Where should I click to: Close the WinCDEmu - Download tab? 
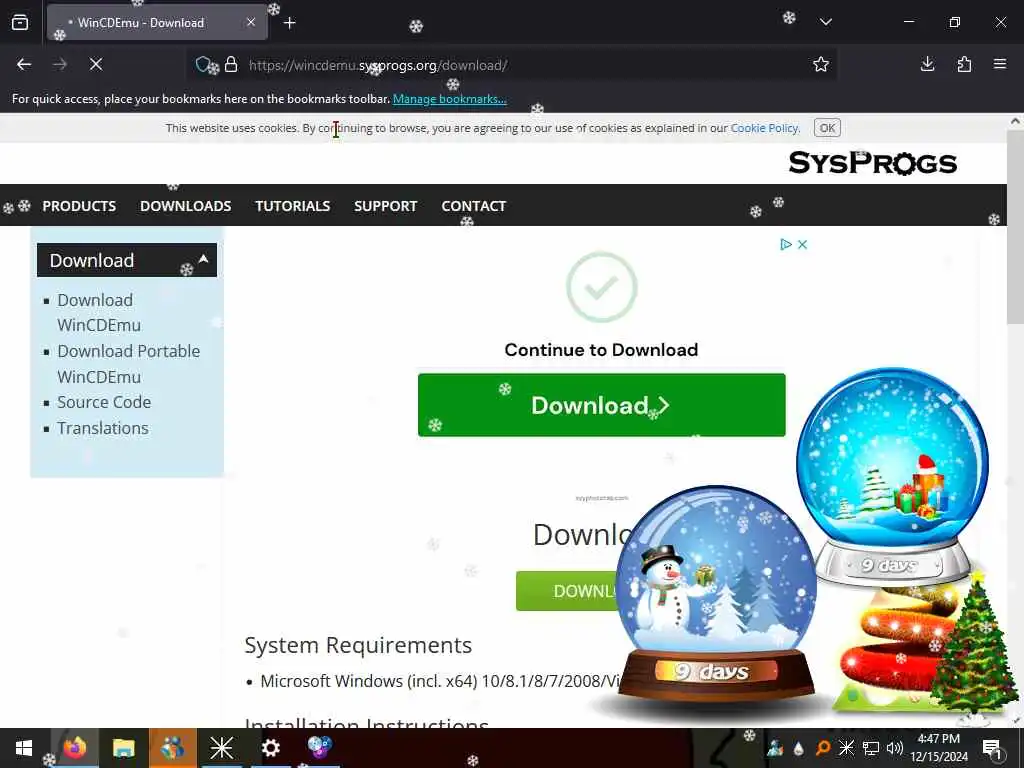tap(251, 22)
